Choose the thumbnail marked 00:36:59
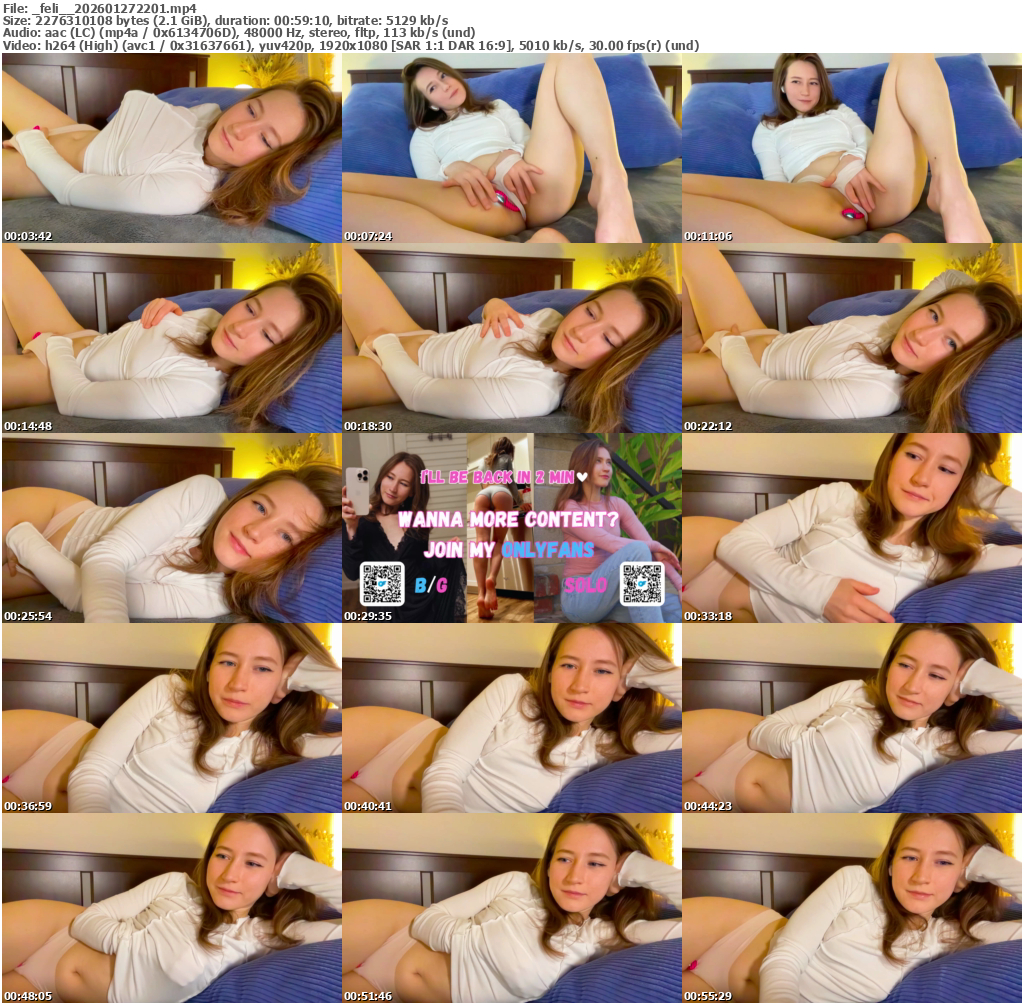The width and height of the screenshot is (1024, 1003). click(x=171, y=718)
